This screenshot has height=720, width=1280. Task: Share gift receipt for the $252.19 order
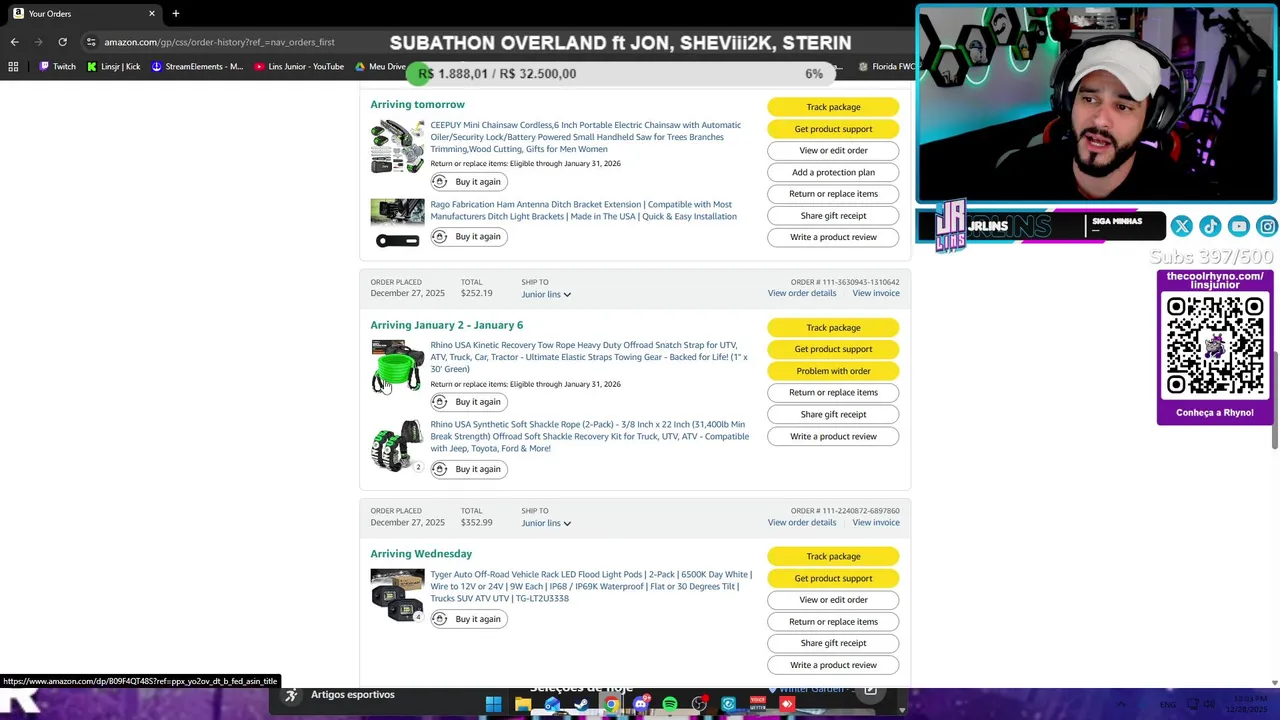click(833, 414)
